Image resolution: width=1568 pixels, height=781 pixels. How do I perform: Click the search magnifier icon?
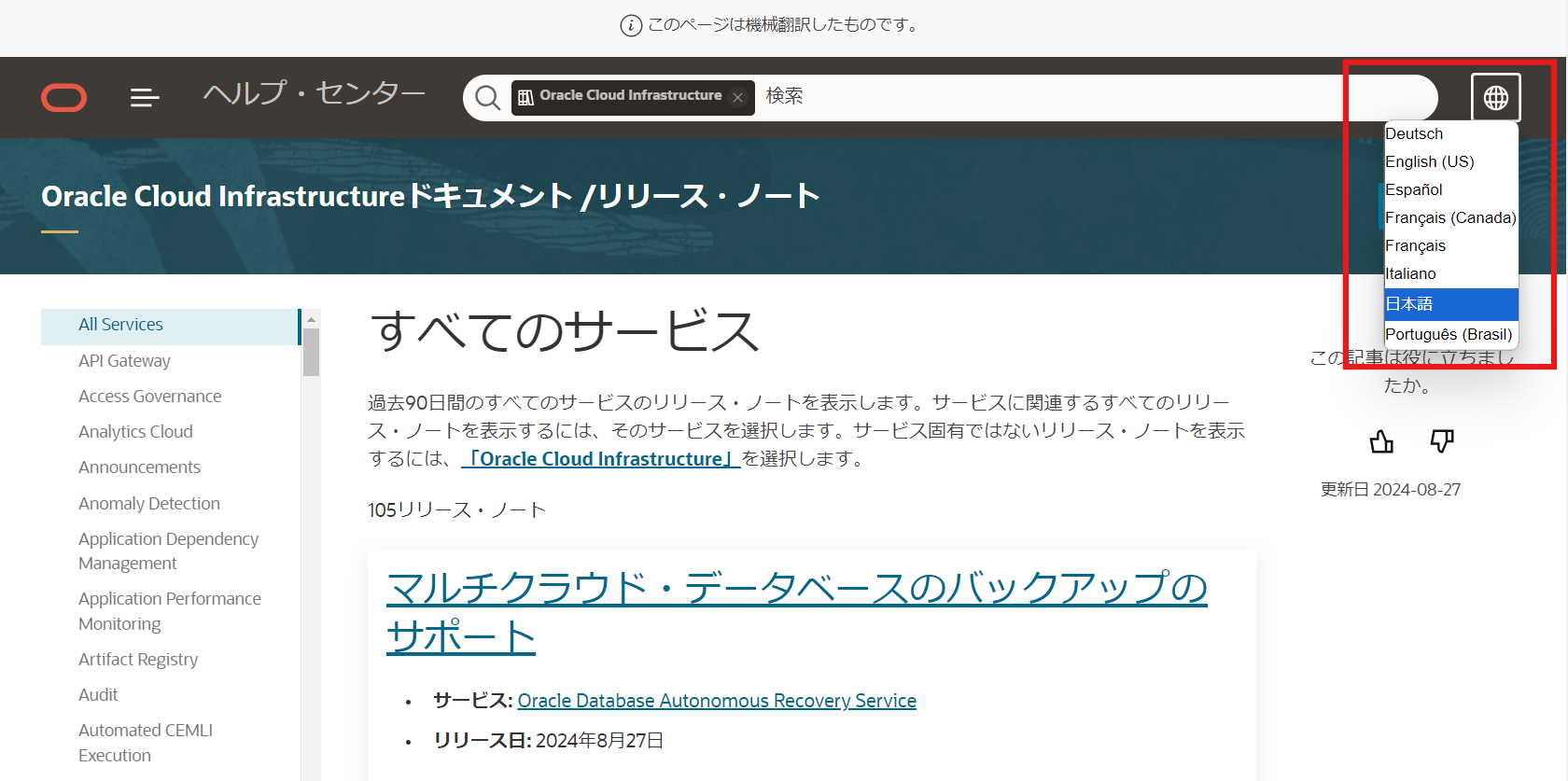(487, 97)
